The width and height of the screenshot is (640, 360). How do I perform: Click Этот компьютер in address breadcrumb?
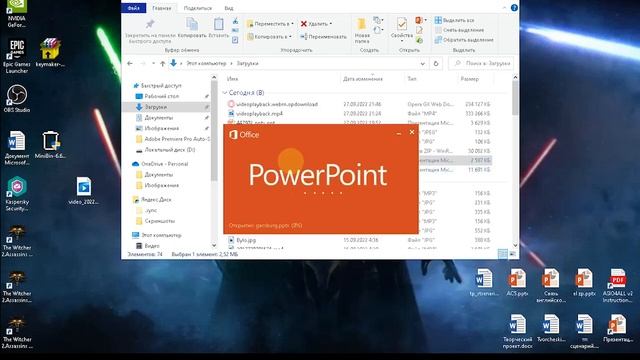pos(206,64)
